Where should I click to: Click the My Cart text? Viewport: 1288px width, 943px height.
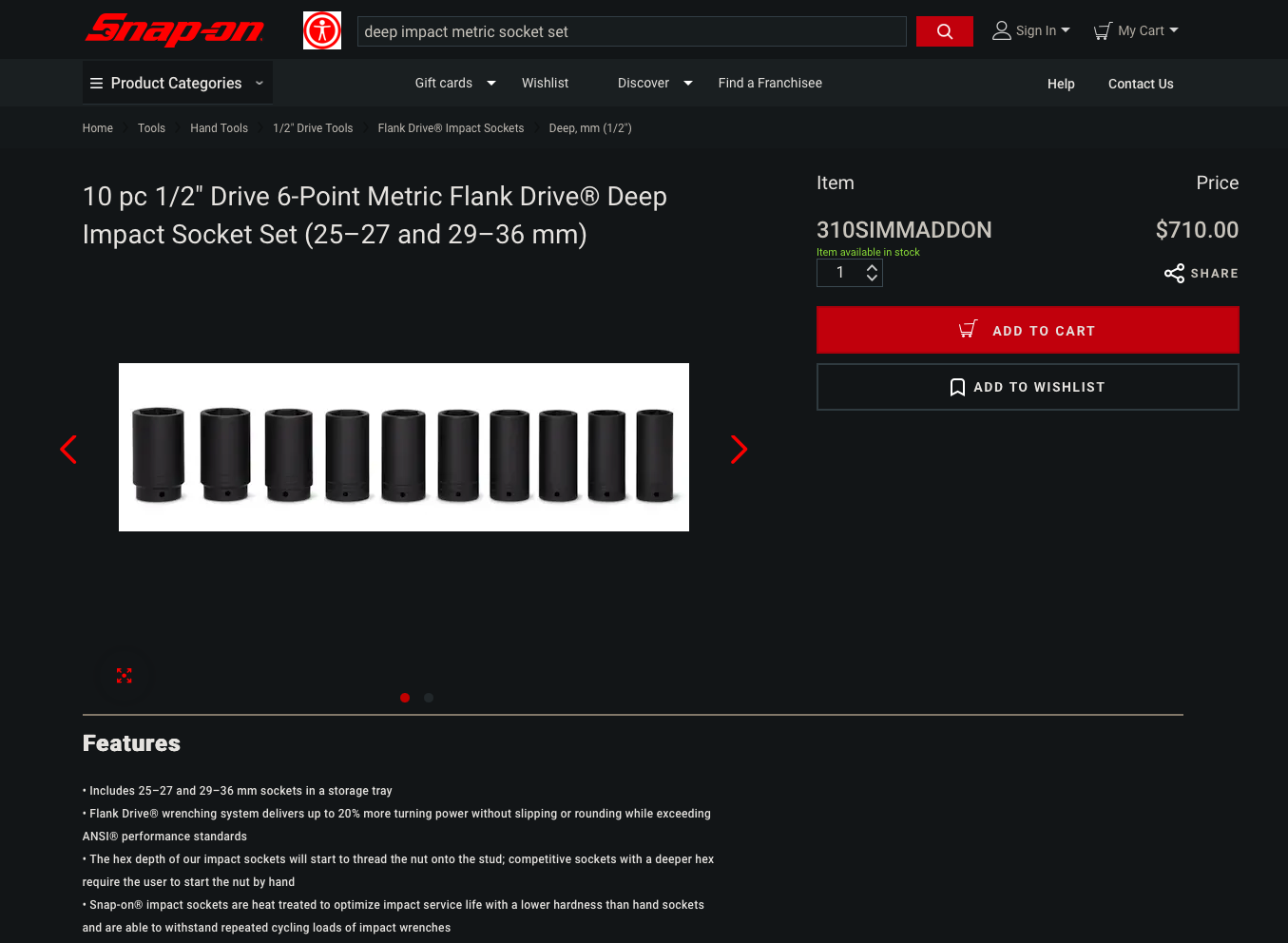pos(1141,30)
